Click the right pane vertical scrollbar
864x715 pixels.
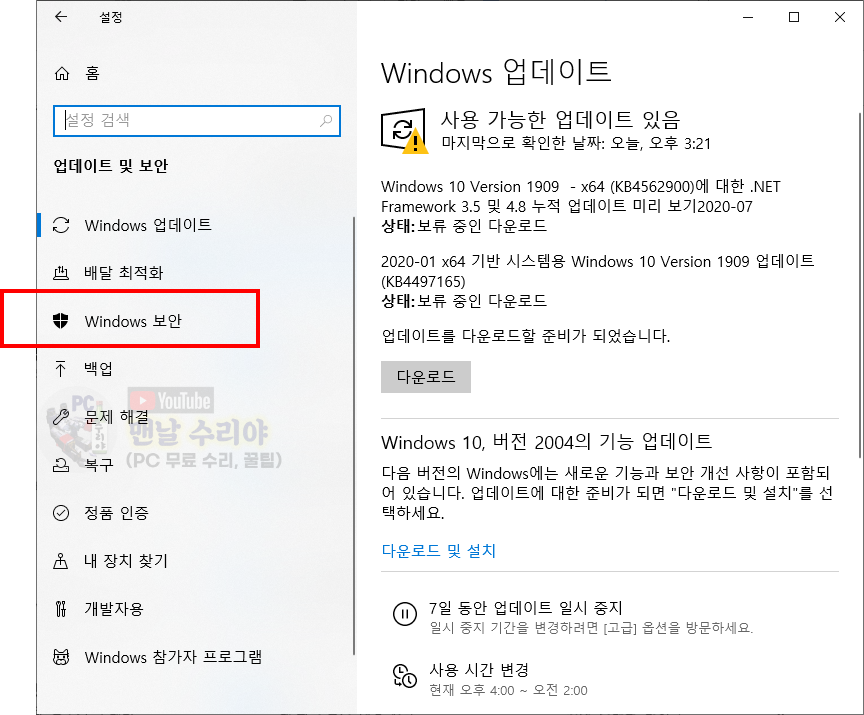[860, 284]
